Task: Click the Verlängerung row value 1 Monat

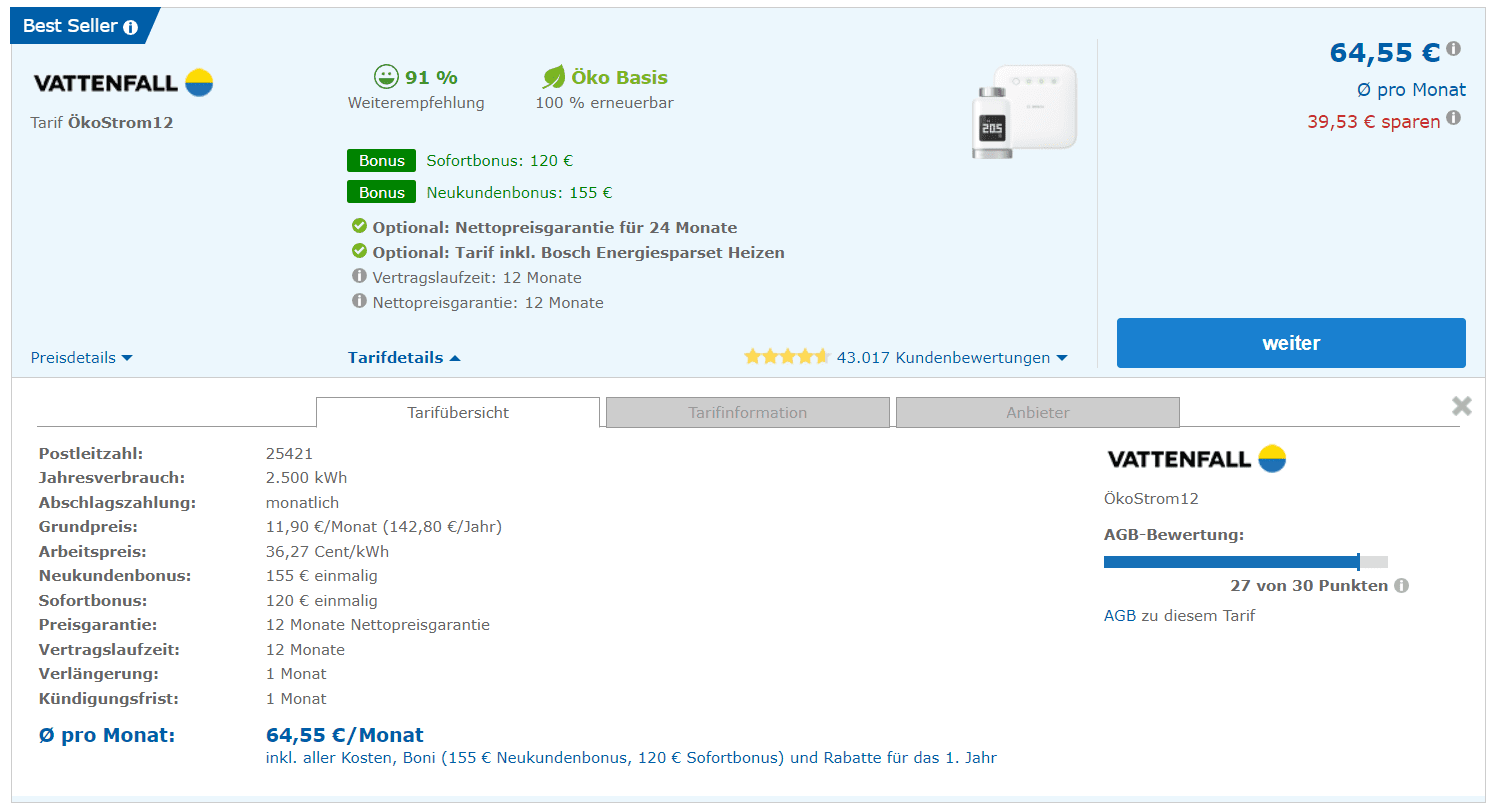Action: [x=296, y=674]
